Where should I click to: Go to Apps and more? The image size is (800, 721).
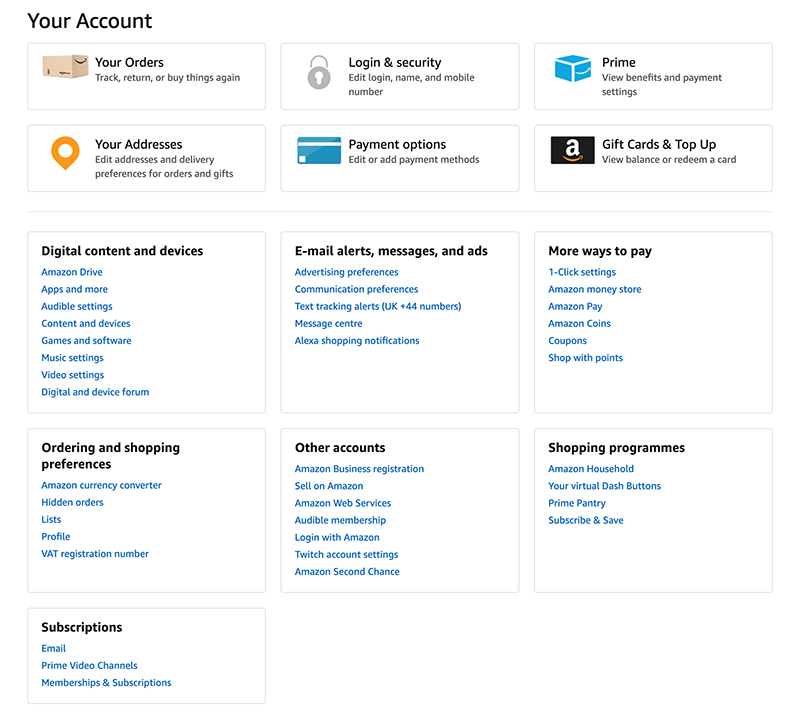coord(74,289)
